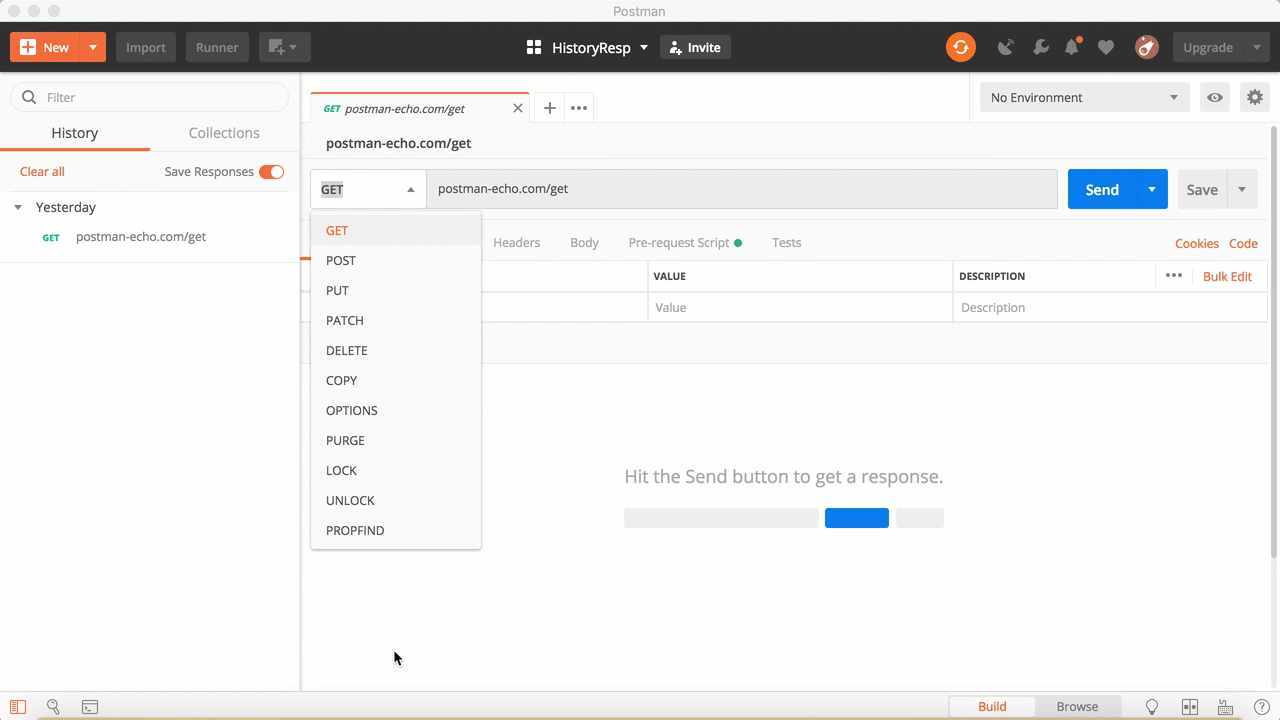
Task: Open bootcamp lightbulb icon
Action: click(x=1152, y=707)
